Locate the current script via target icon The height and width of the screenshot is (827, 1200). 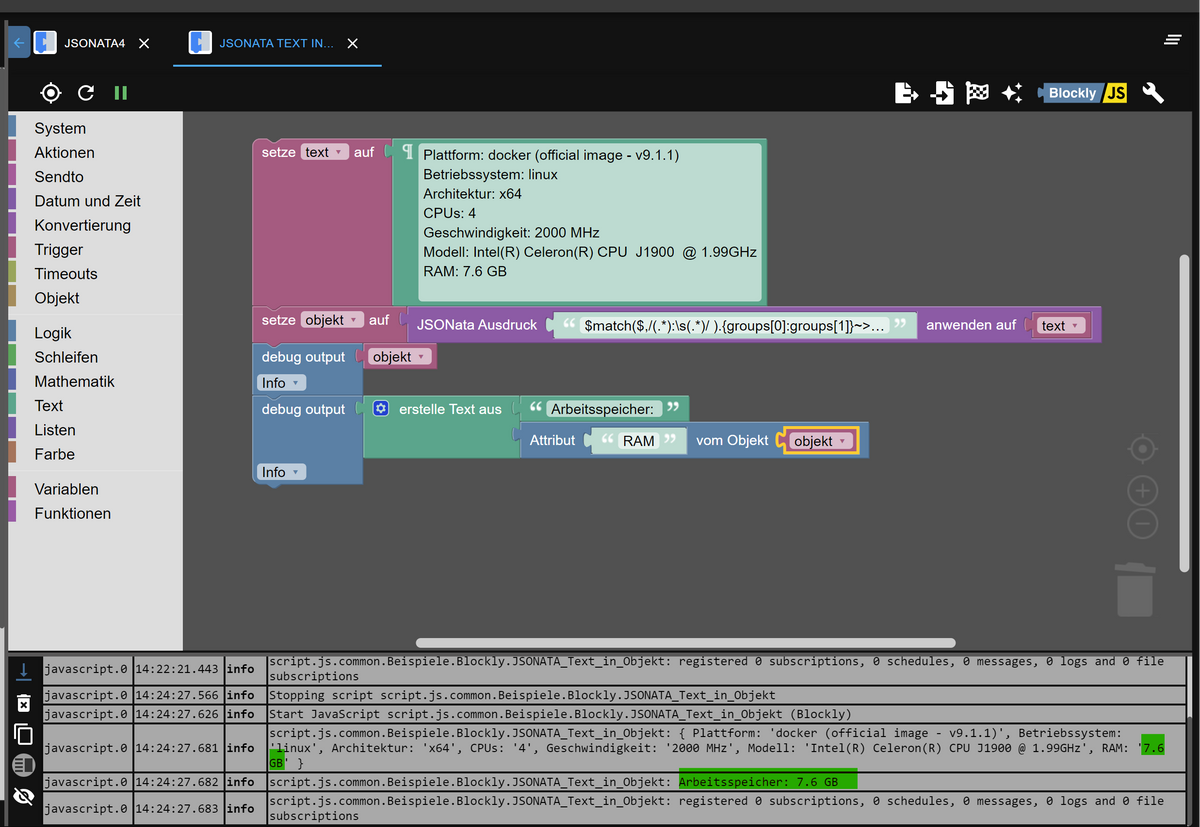point(51,93)
